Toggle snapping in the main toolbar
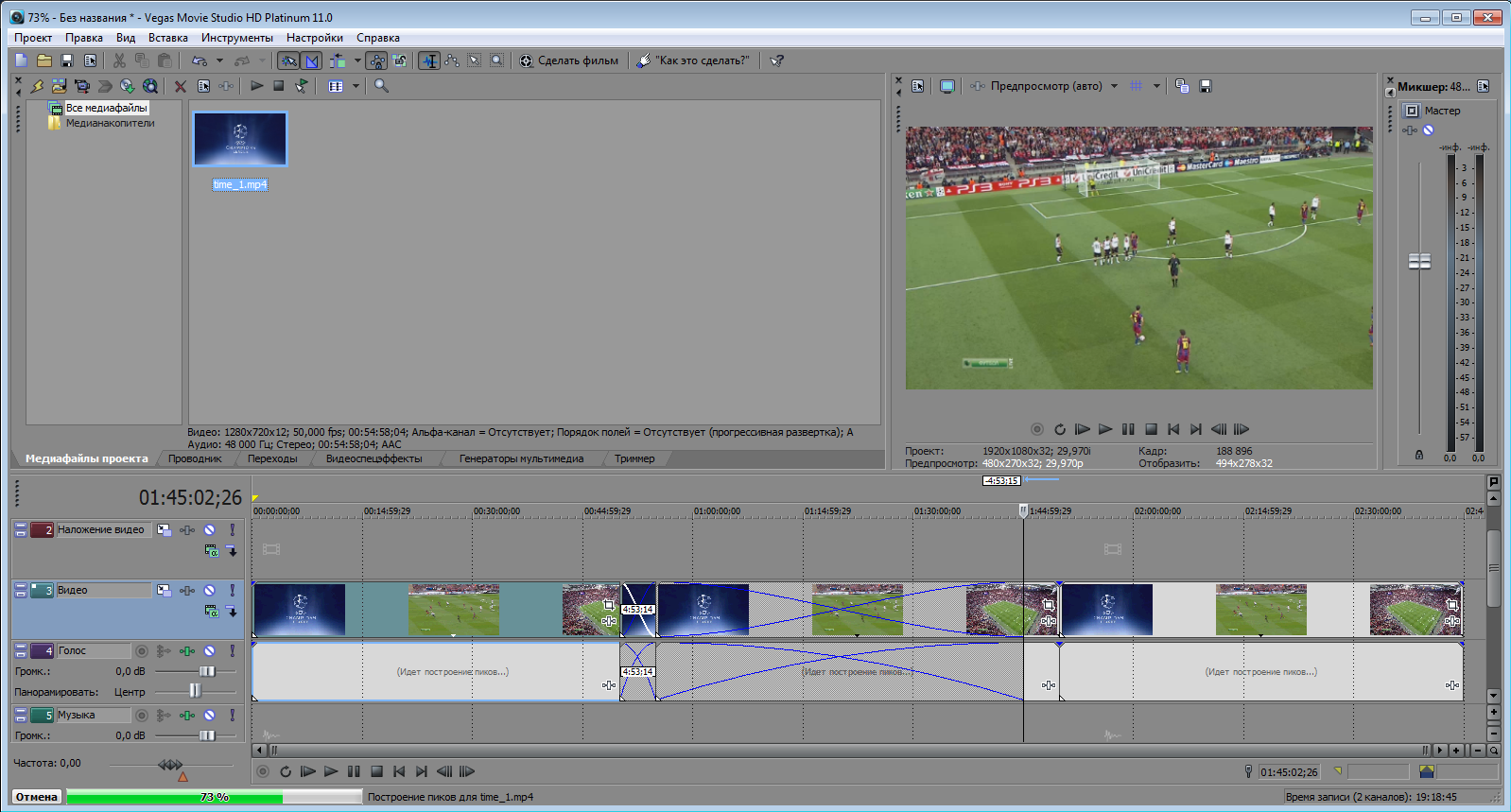 [288, 60]
